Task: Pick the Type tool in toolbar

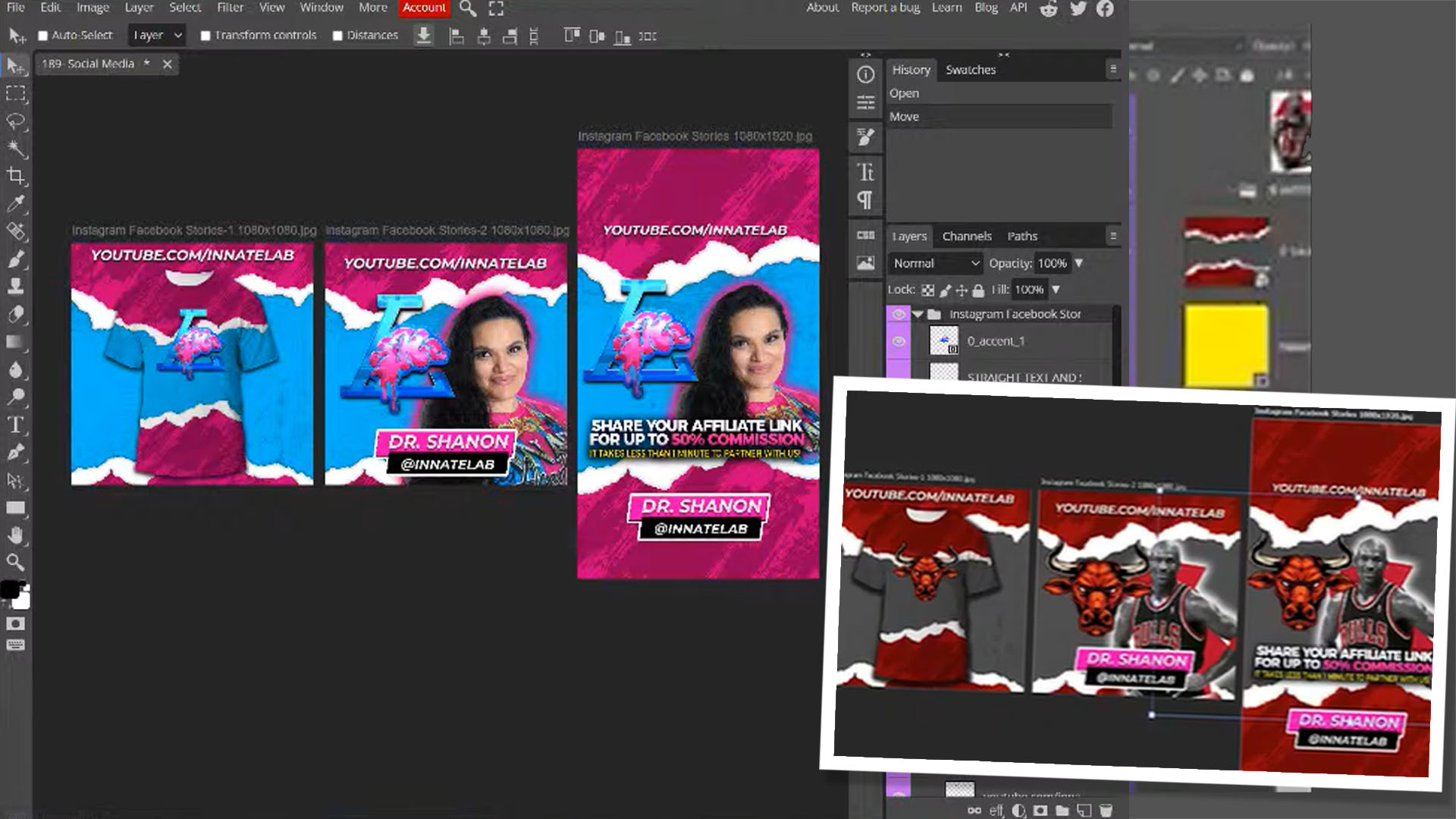Action: pos(16,425)
